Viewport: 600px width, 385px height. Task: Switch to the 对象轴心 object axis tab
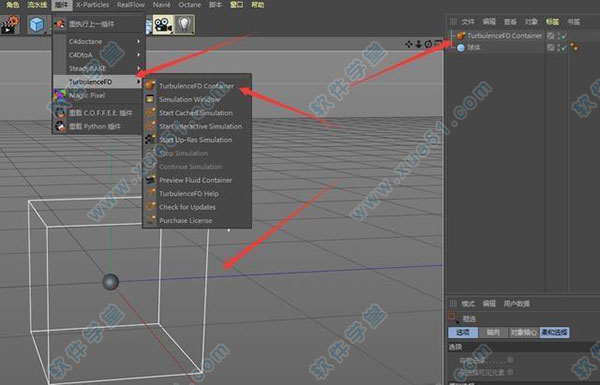pyautogui.click(x=523, y=332)
